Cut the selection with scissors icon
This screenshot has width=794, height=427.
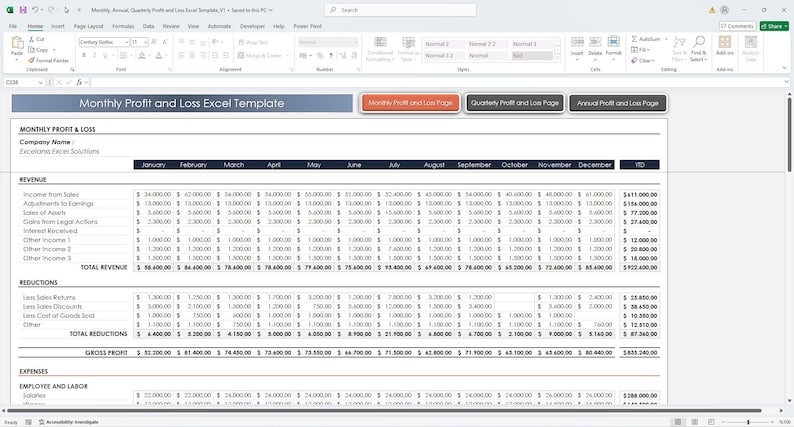coord(31,39)
